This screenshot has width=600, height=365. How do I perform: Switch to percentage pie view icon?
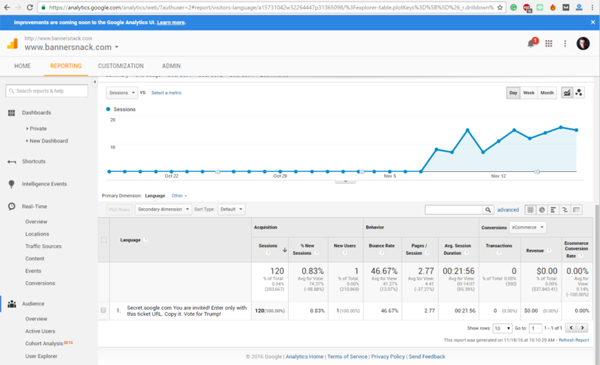pos(542,210)
